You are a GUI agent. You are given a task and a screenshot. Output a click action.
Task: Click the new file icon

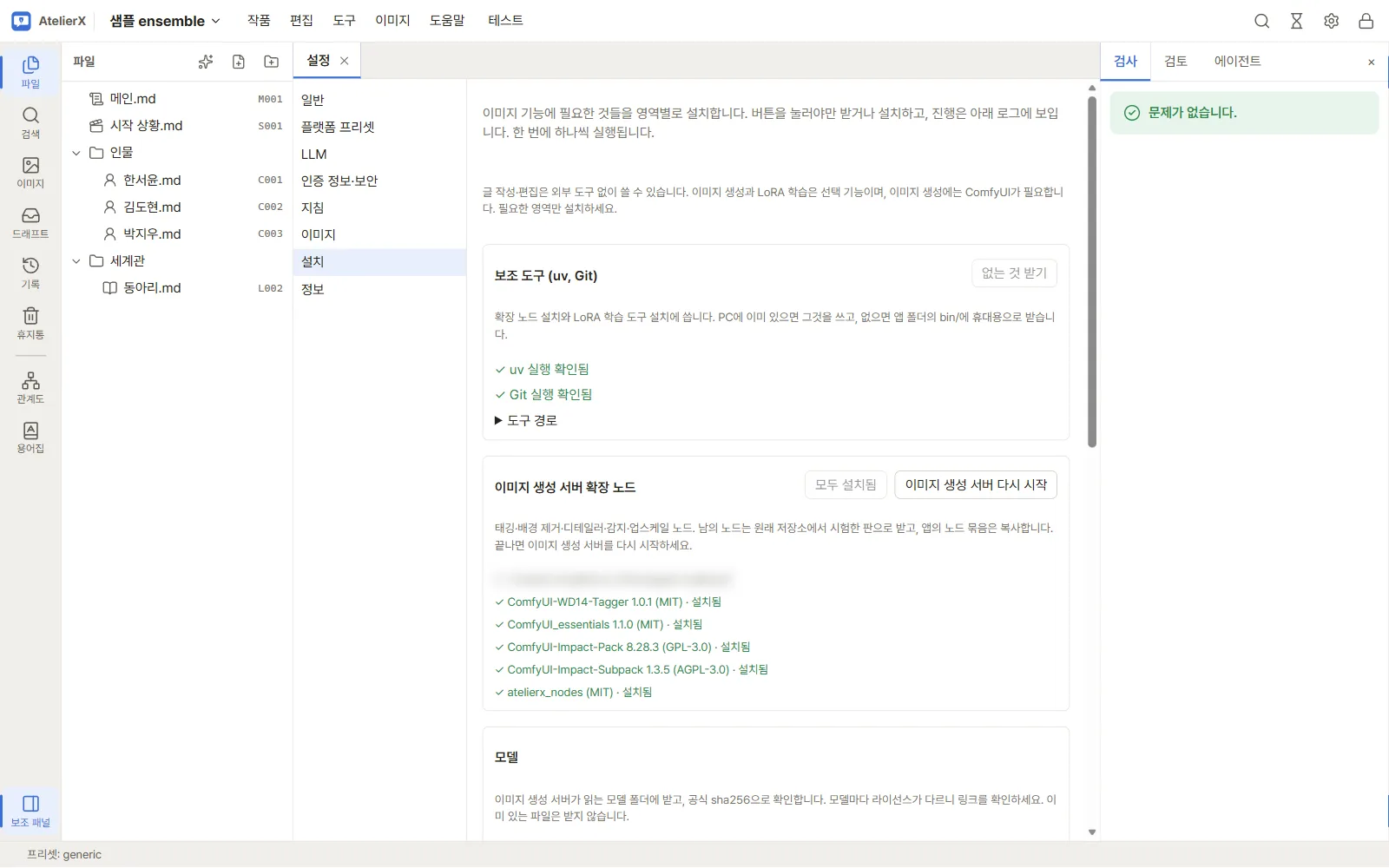pyautogui.click(x=239, y=62)
